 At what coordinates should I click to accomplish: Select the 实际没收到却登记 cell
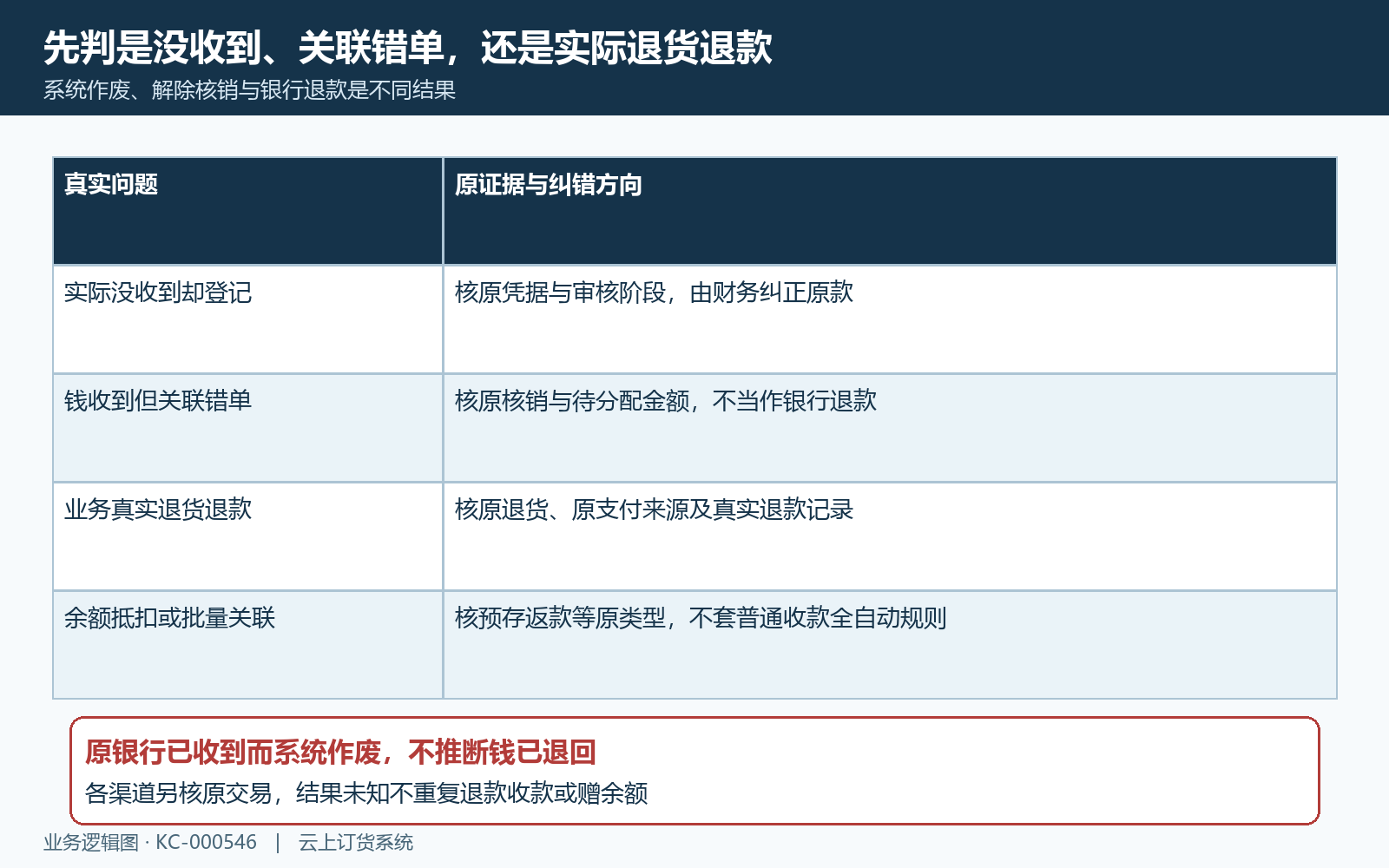[x=248, y=319]
